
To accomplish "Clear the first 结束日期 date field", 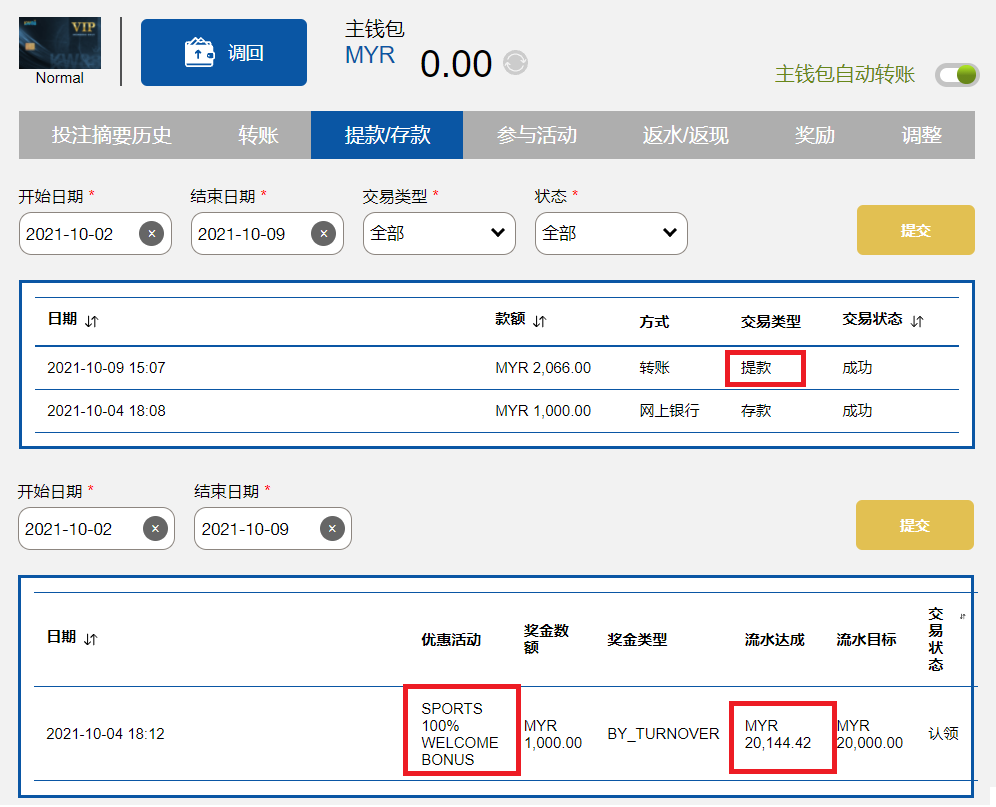I will (323, 234).
